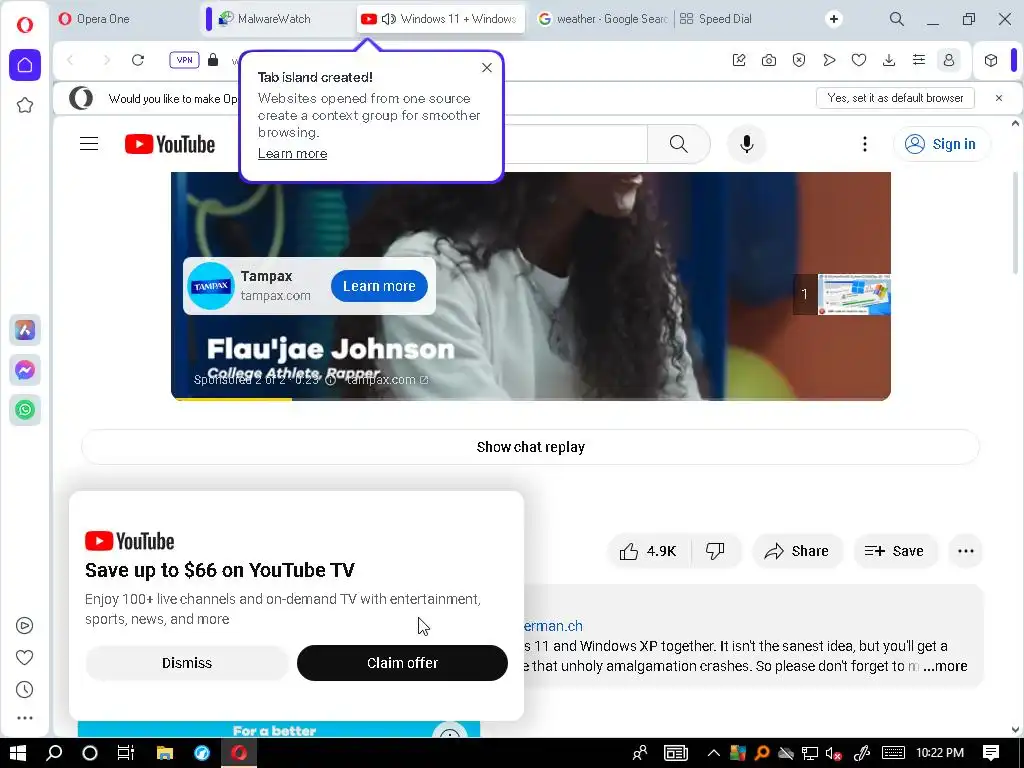1024x768 pixels.
Task: Open Pinboards heart icon in sidebar
Action: [x=24, y=658]
